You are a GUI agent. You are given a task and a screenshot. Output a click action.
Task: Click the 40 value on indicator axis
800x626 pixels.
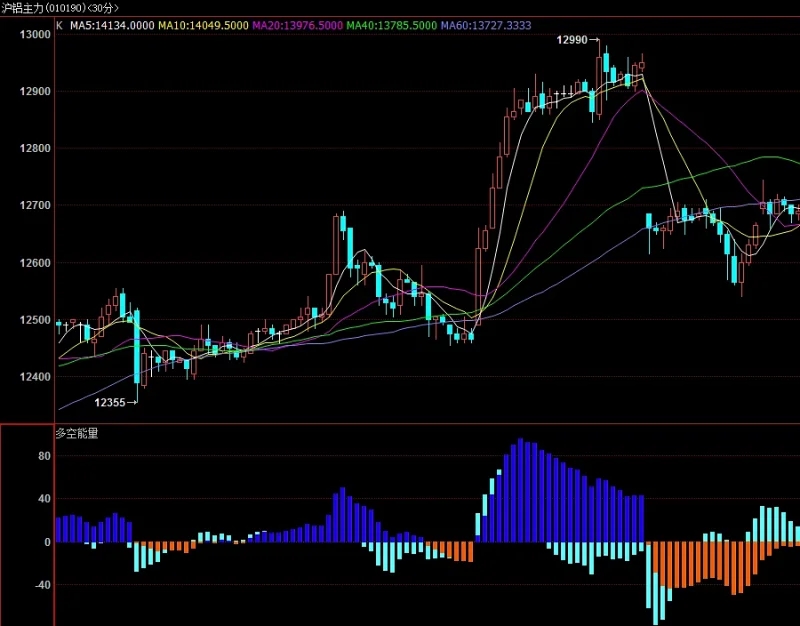pos(44,499)
